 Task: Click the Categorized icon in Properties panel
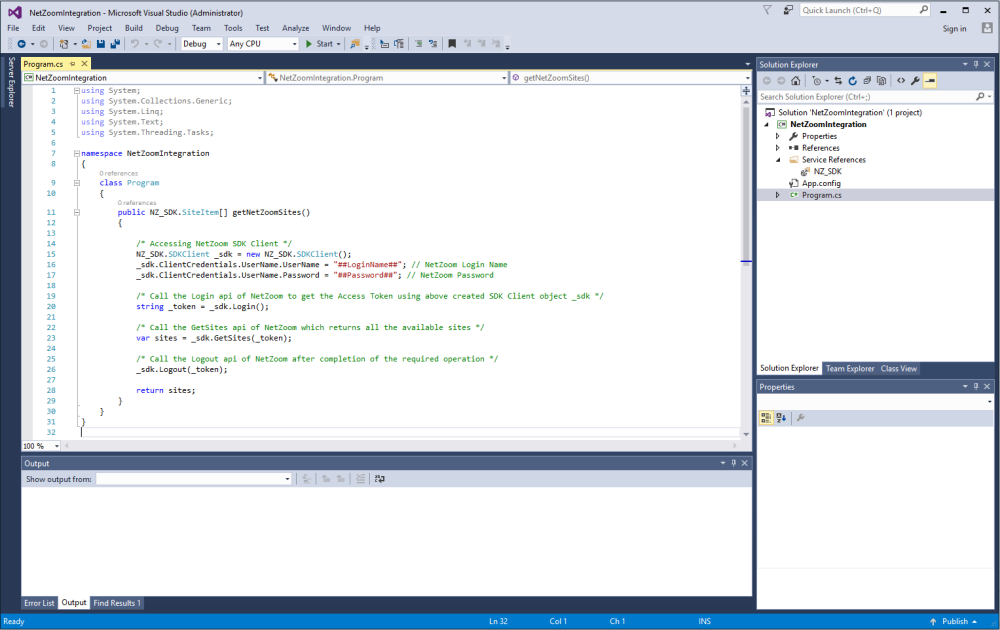[x=766, y=418]
